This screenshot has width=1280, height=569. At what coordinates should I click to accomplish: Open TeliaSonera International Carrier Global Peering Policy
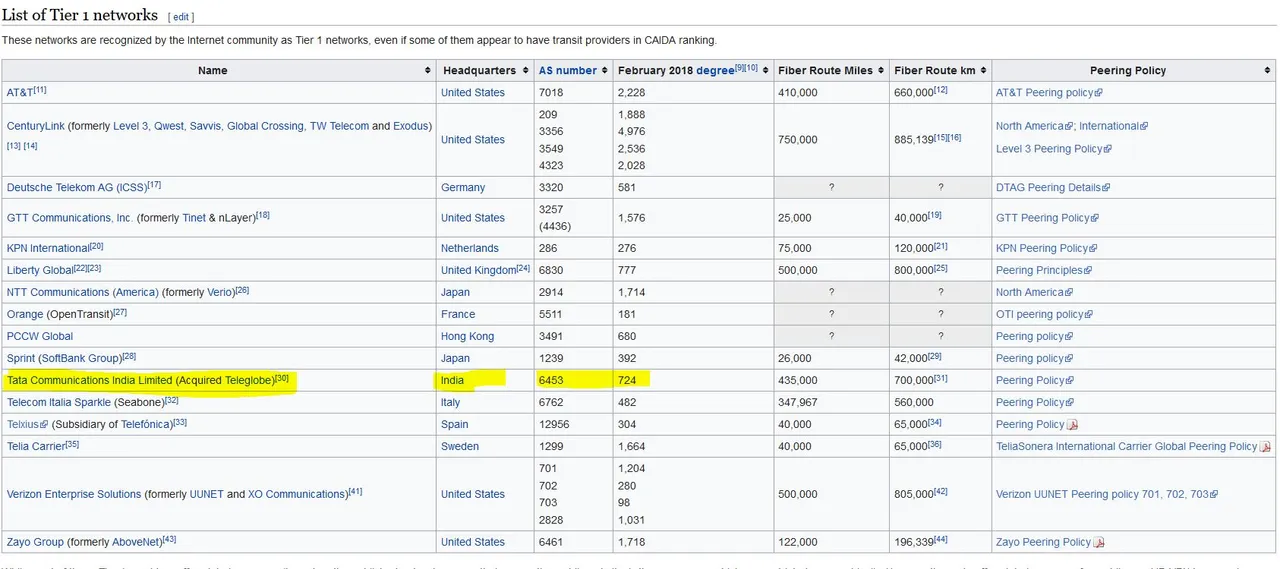(x=1127, y=447)
